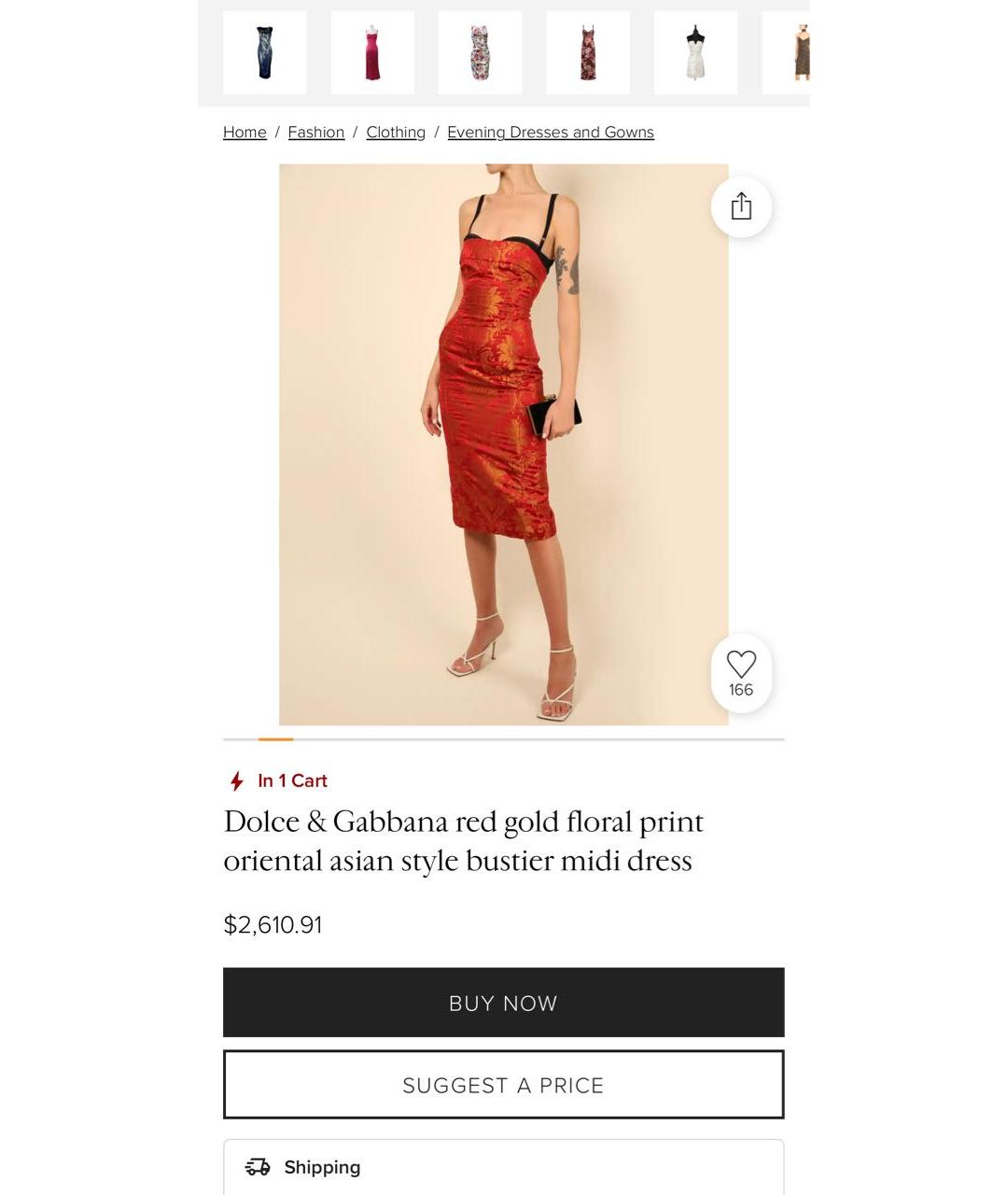1008x1195 pixels.
Task: Select the floral print dress thumbnail
Action: [x=480, y=53]
